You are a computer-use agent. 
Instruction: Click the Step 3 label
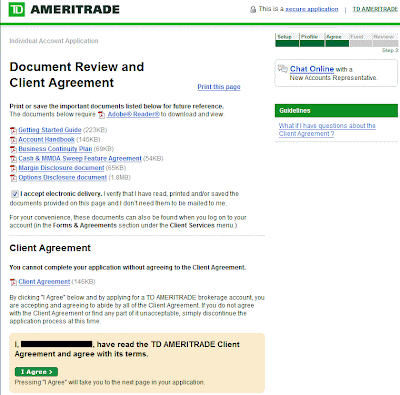click(x=390, y=50)
